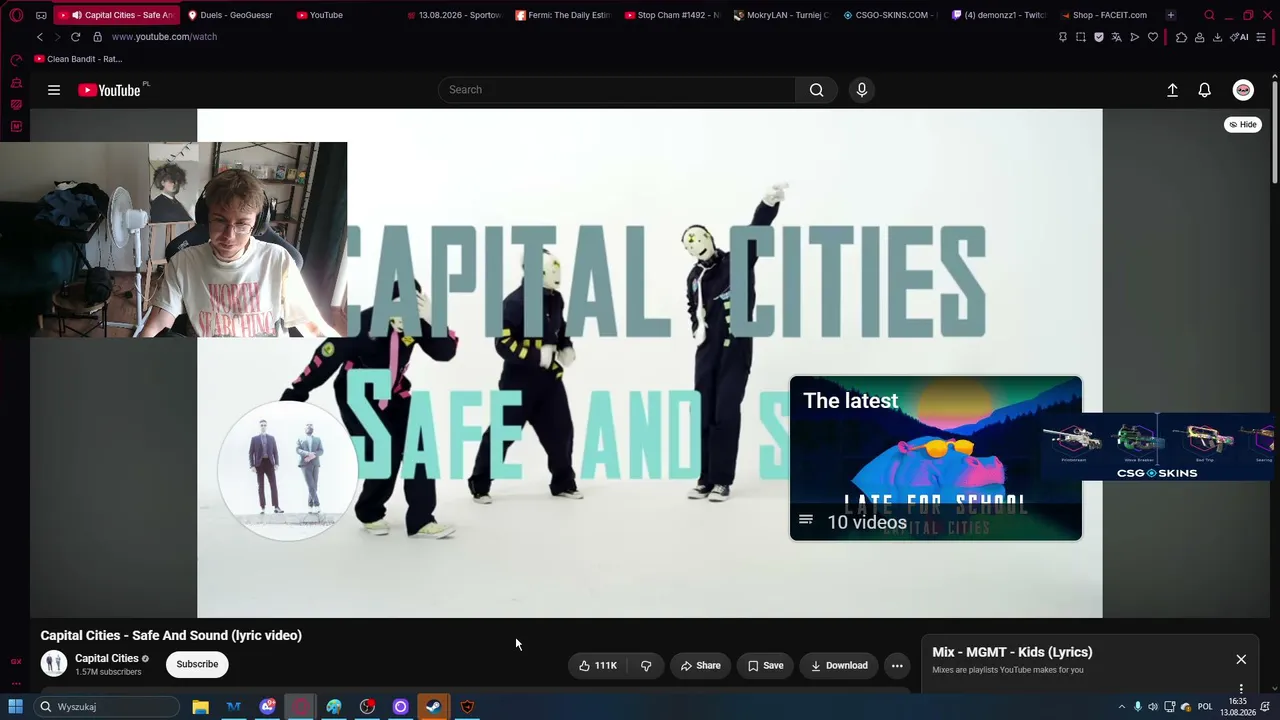Open the YouTube account avatar menu

(x=1243, y=90)
